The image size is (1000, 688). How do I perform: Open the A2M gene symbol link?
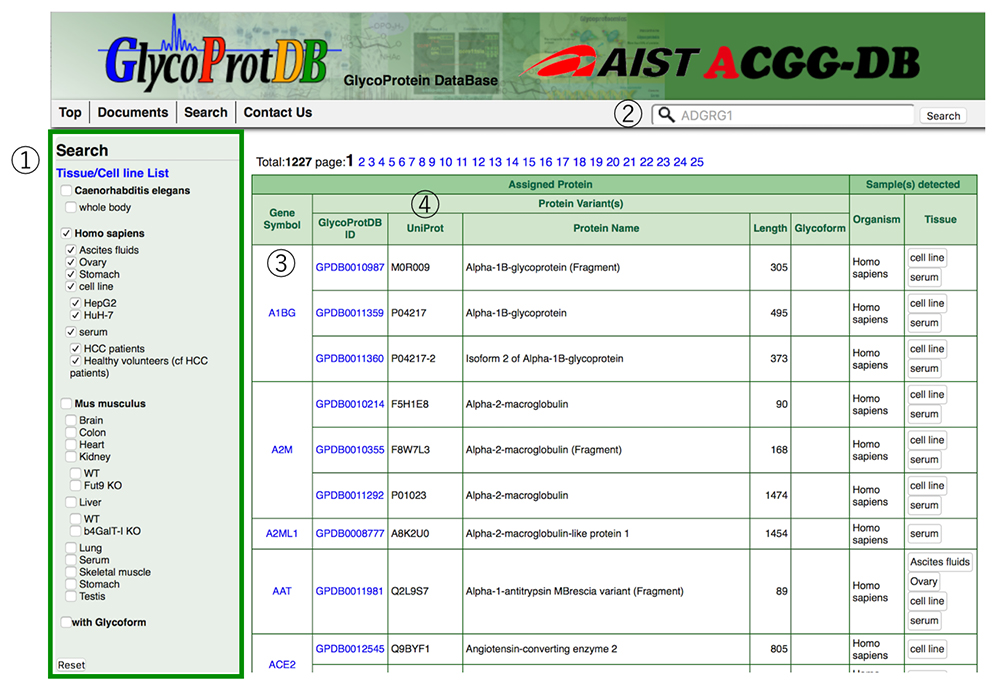[x=282, y=450]
